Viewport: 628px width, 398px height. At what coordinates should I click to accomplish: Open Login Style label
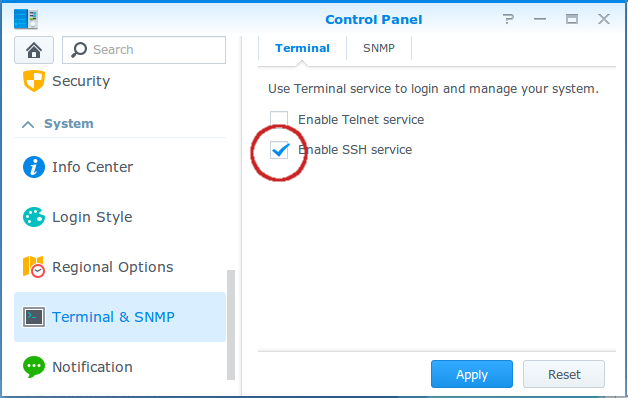click(x=92, y=217)
